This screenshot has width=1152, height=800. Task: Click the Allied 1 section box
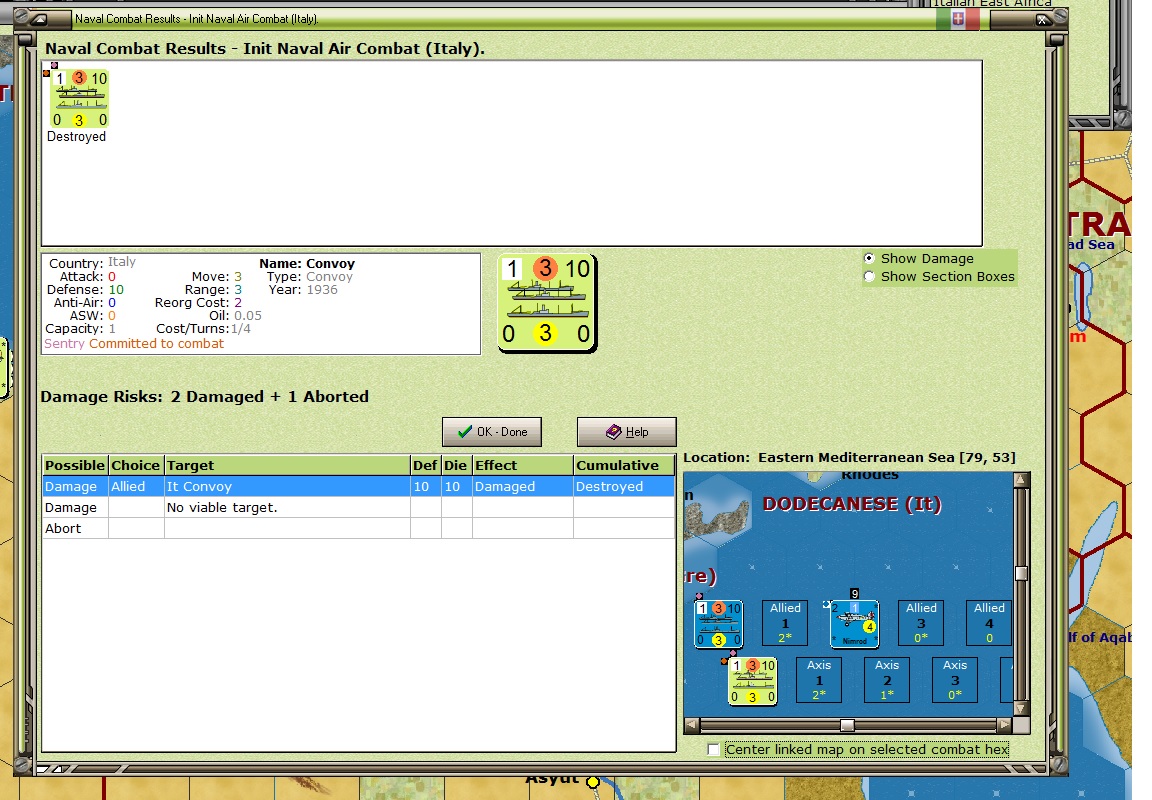point(785,623)
